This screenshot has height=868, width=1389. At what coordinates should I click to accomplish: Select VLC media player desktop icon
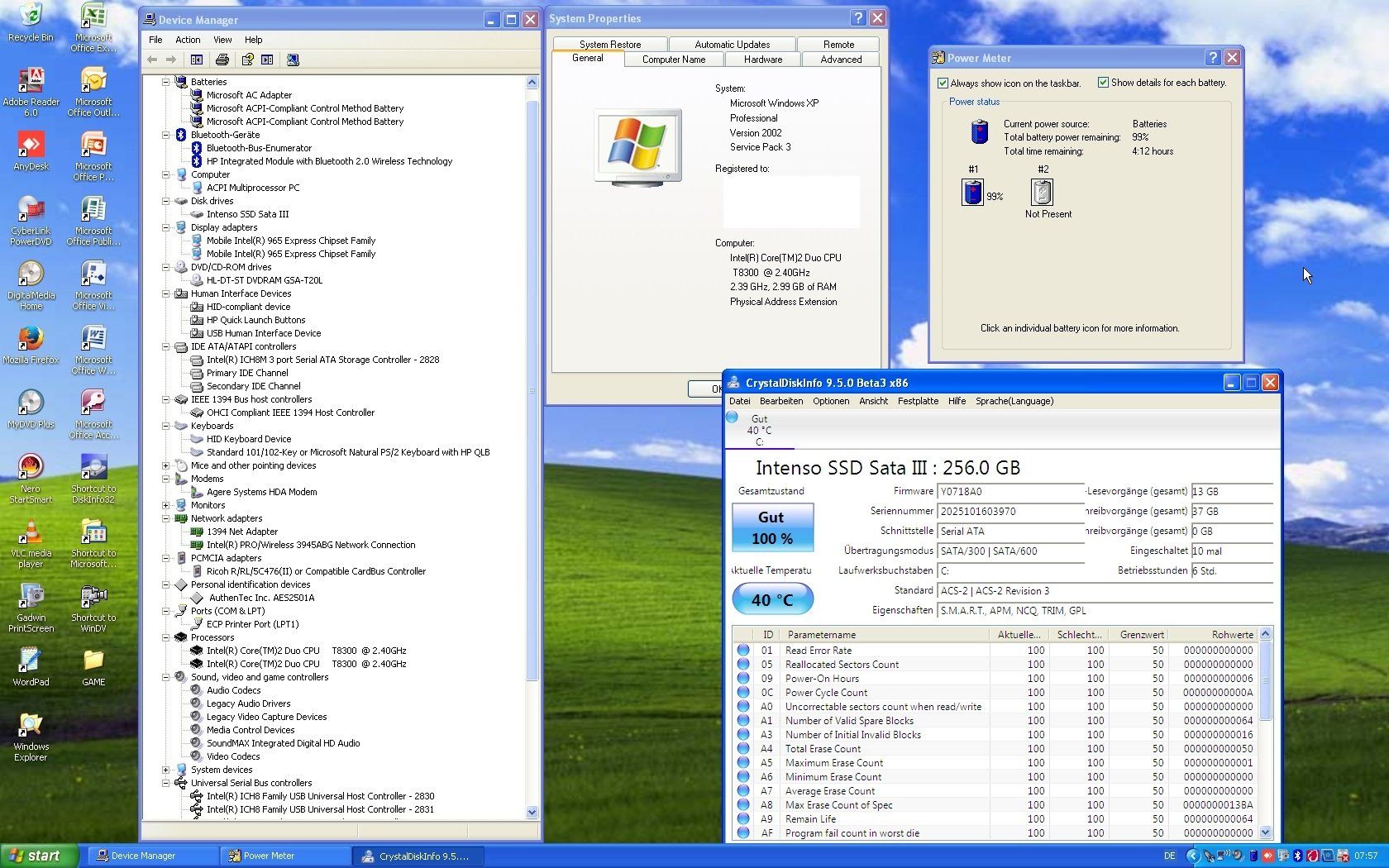click(31, 544)
